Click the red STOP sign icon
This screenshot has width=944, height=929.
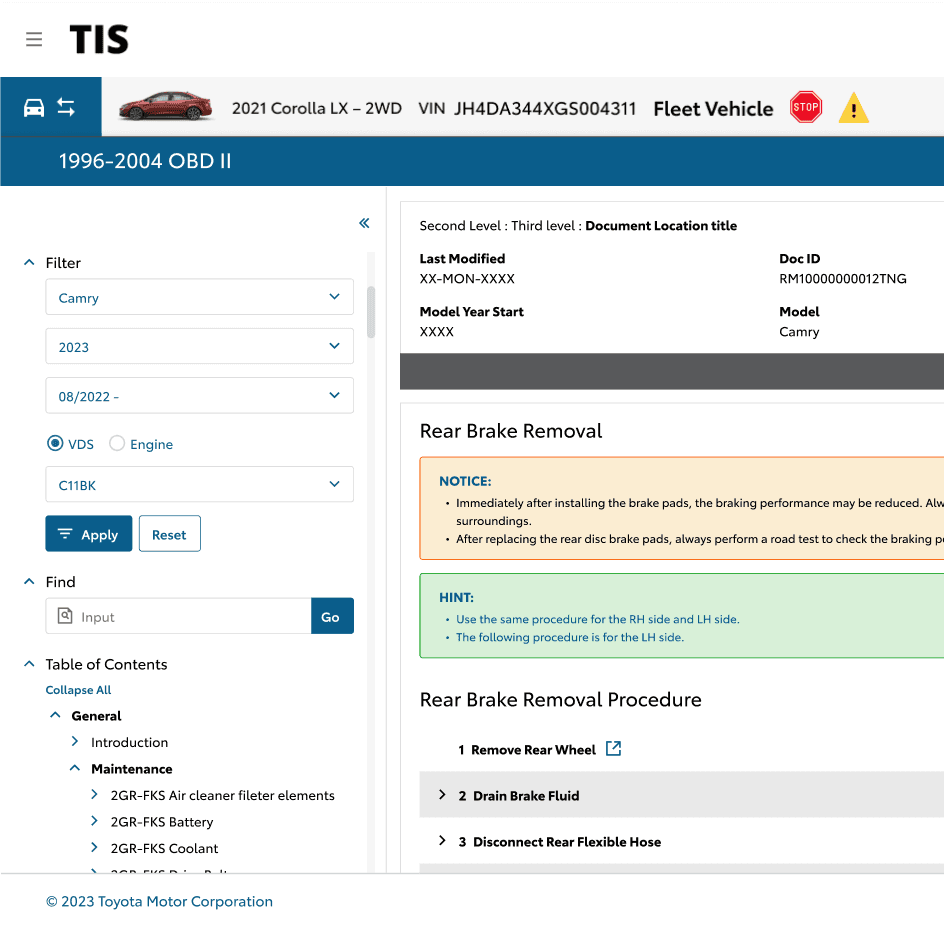[x=806, y=107]
